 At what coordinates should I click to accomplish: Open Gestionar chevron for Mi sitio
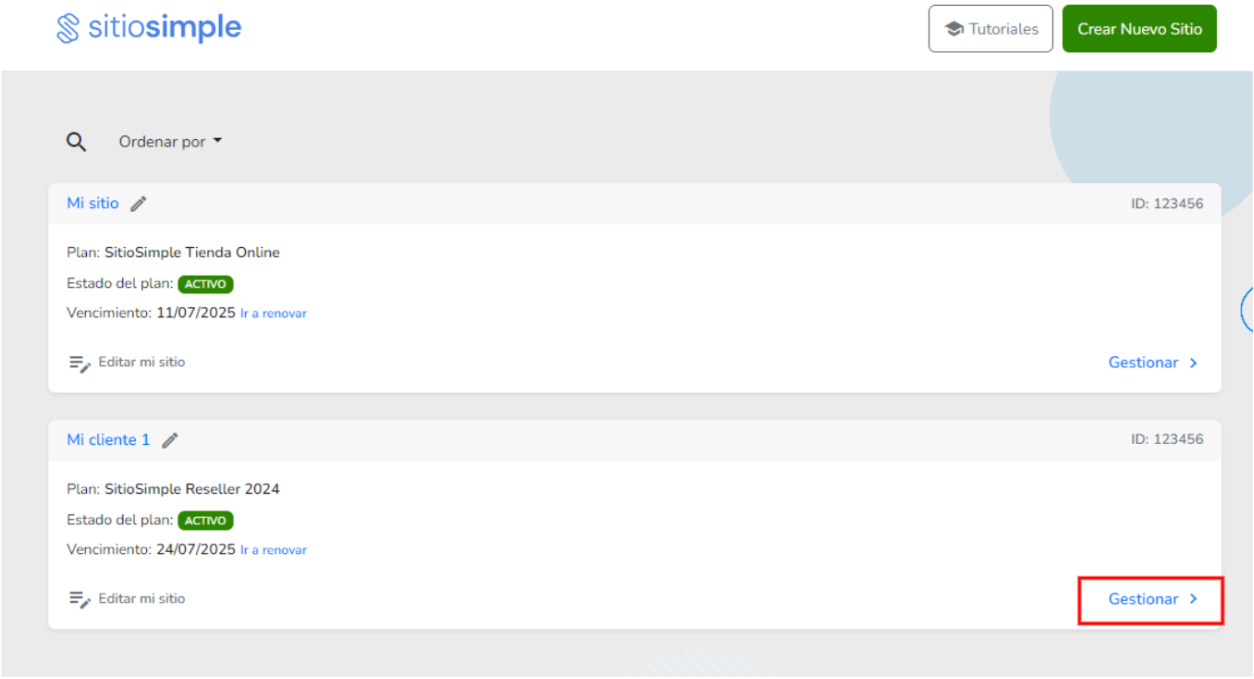1153,363
